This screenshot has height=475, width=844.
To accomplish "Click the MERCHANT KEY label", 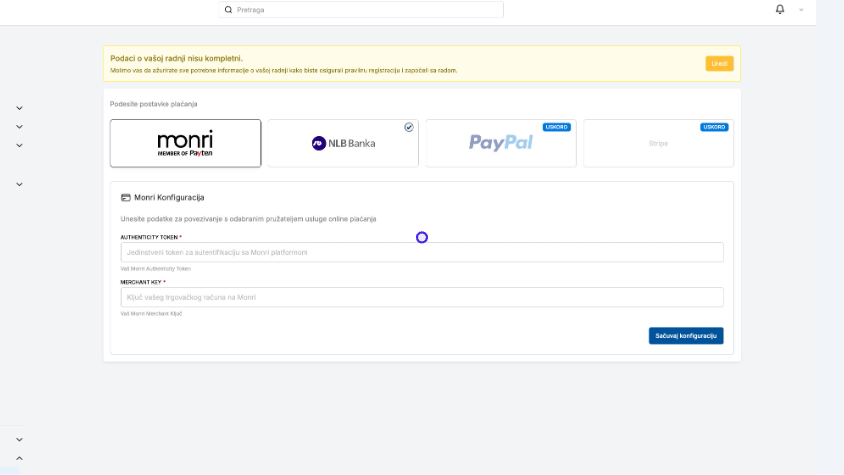I will click(x=141, y=282).
